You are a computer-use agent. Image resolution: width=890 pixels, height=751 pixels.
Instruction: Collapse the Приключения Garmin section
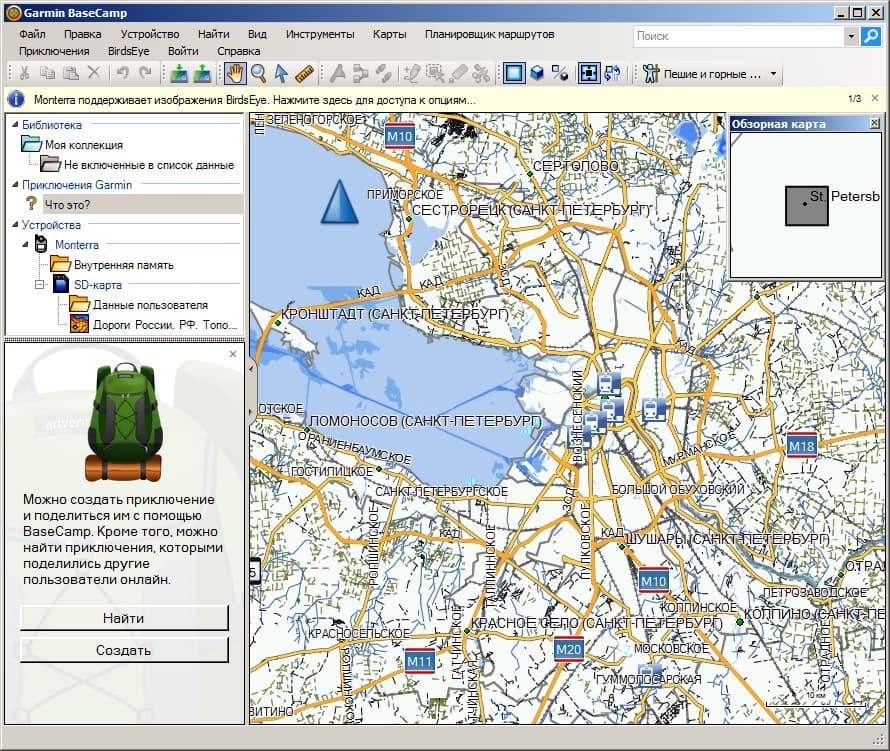click(x=15, y=184)
